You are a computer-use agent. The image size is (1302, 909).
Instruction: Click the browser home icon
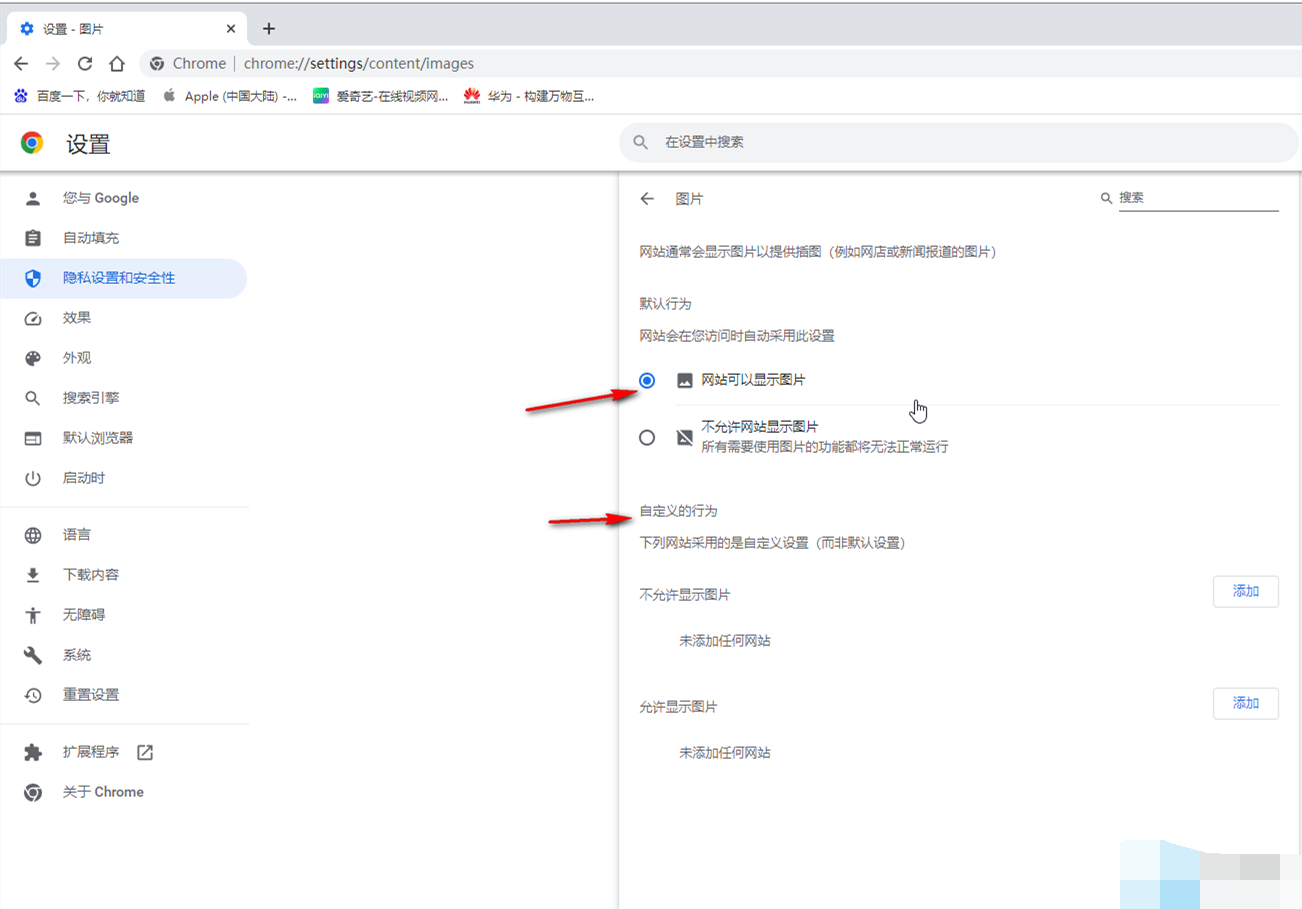point(117,64)
